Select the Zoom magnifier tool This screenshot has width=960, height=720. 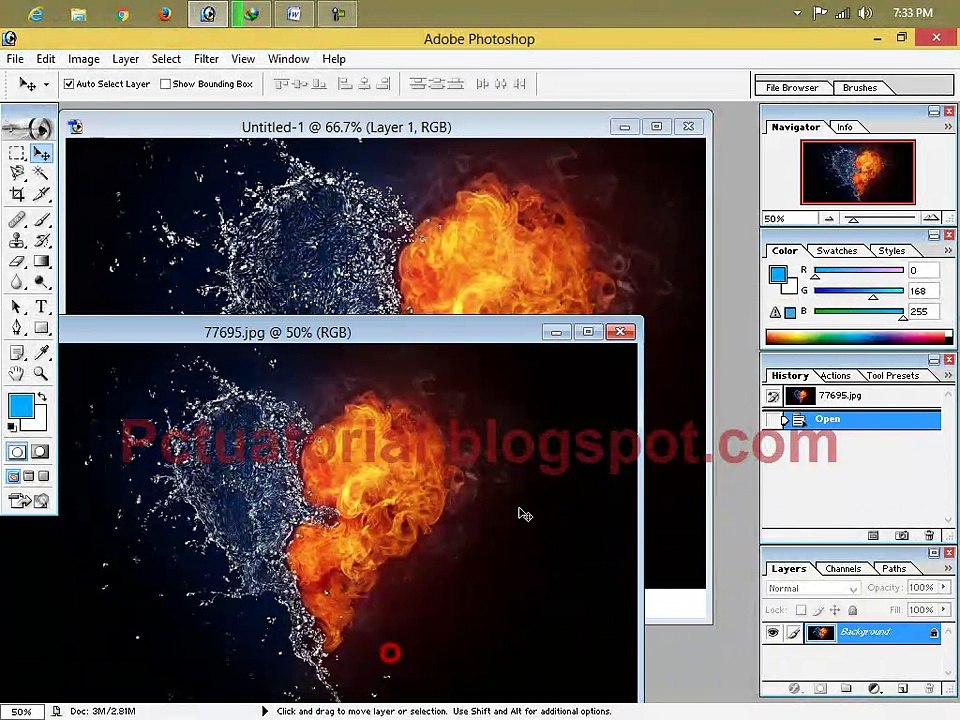pos(41,373)
